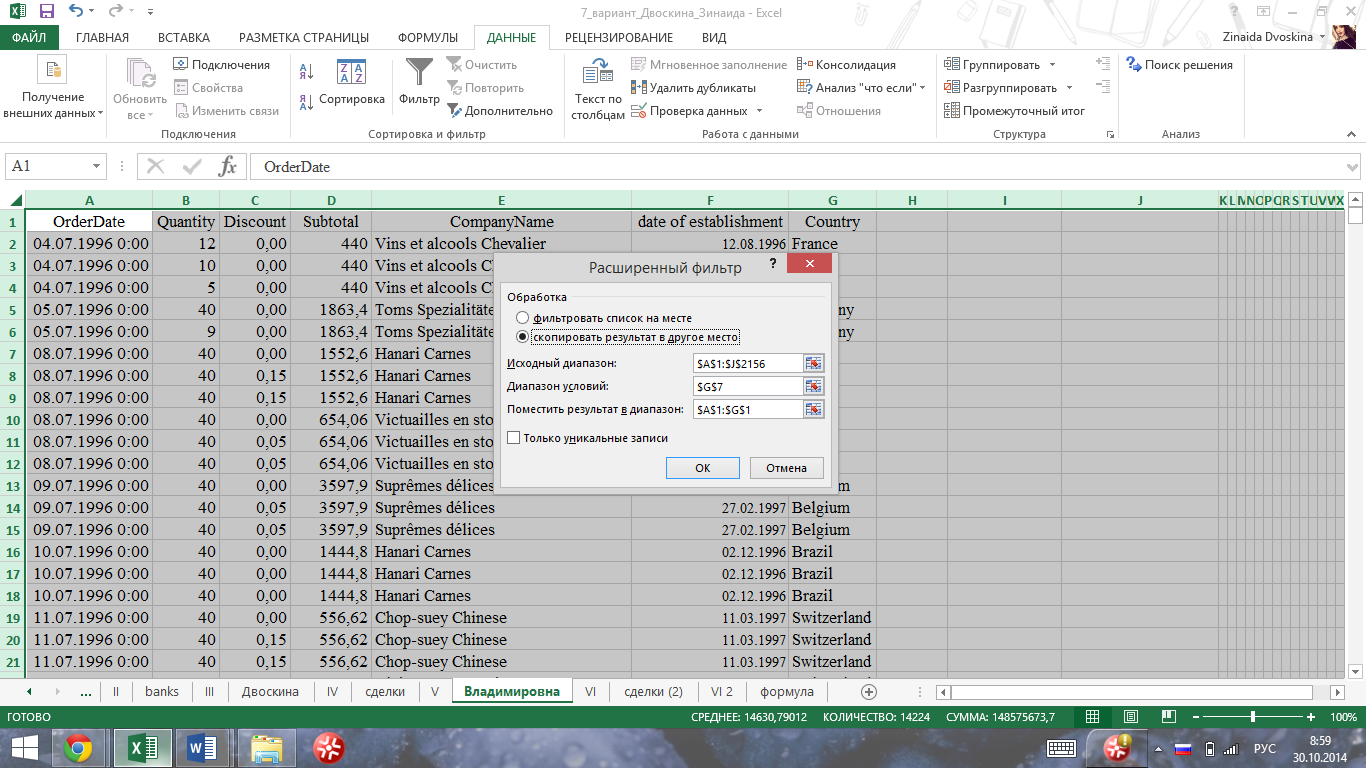Expand Data Validation (Проверка данных) dropdown
Viewport: 1366px width, 768px height.
pyautogui.click(x=759, y=111)
